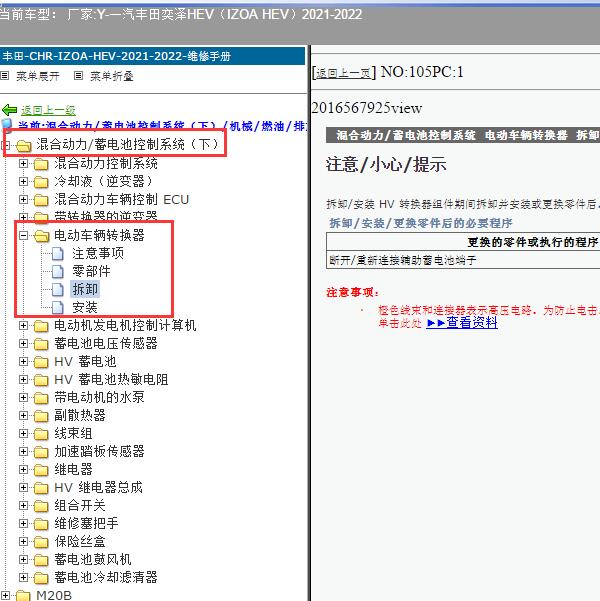The height and width of the screenshot is (601, 600).
Task: Expand the 电动机发电机控制计算机 node
Action: click(23, 325)
